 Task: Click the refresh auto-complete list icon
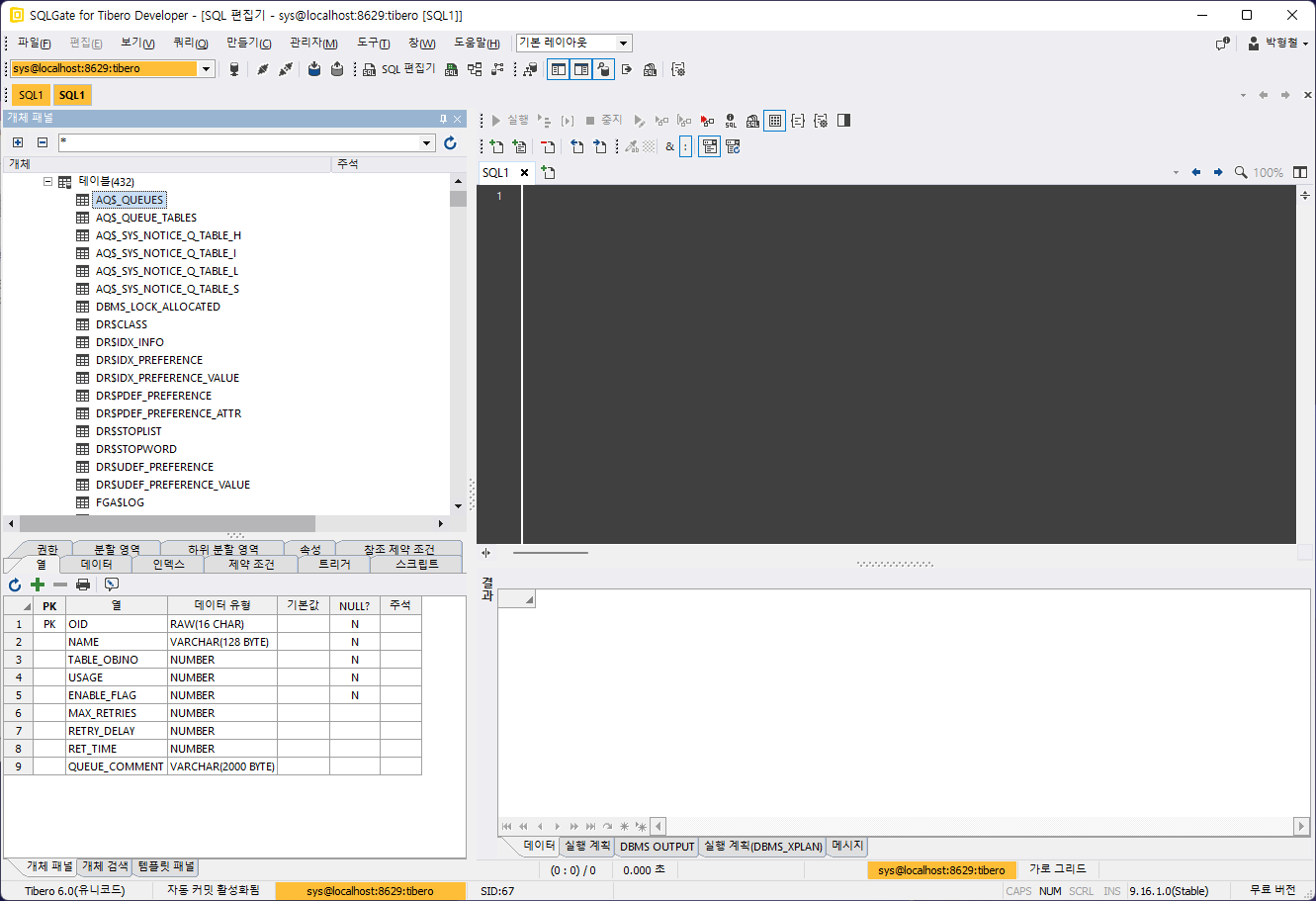point(733,146)
